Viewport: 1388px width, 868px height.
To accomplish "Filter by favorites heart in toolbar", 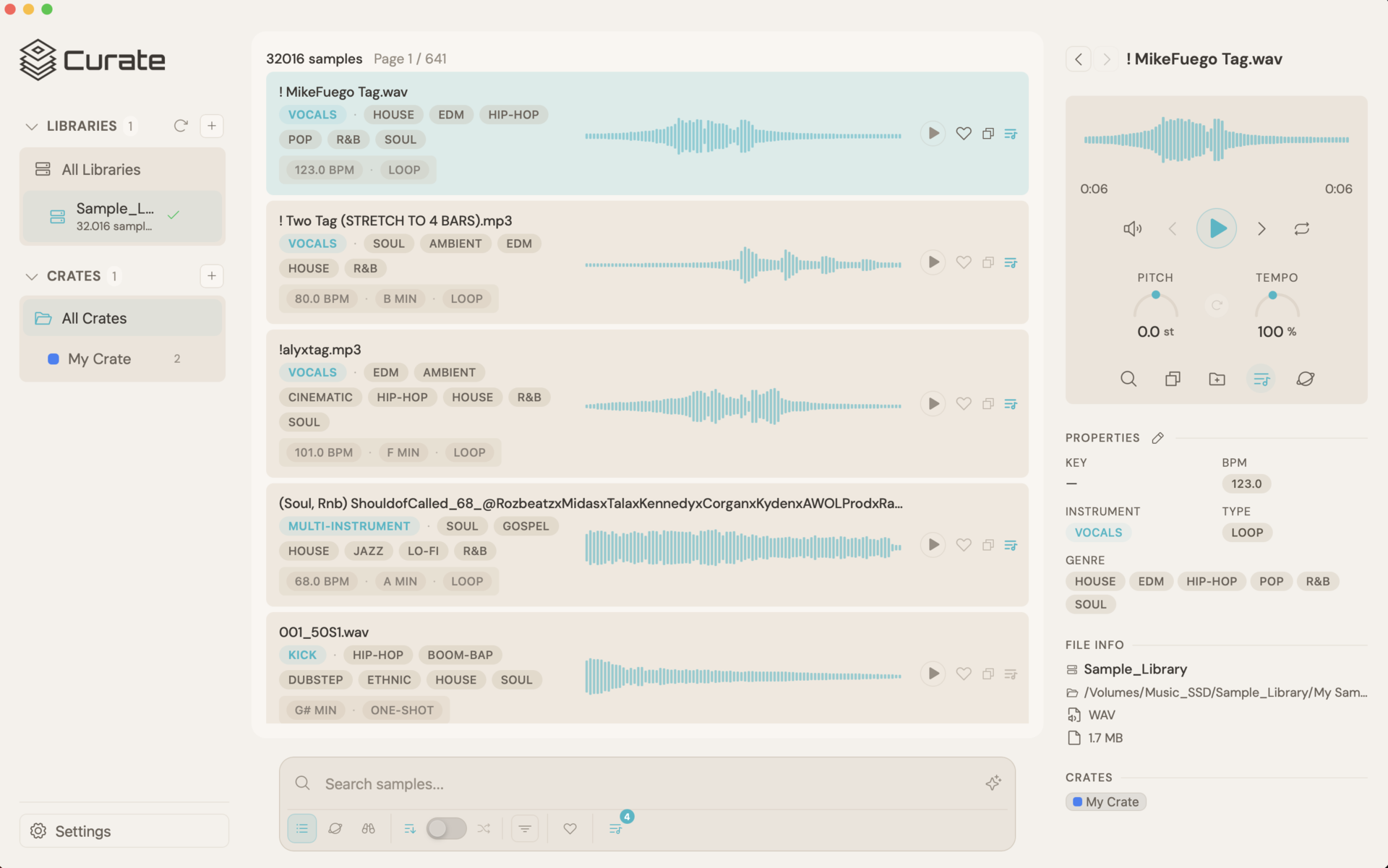I will [x=570, y=829].
